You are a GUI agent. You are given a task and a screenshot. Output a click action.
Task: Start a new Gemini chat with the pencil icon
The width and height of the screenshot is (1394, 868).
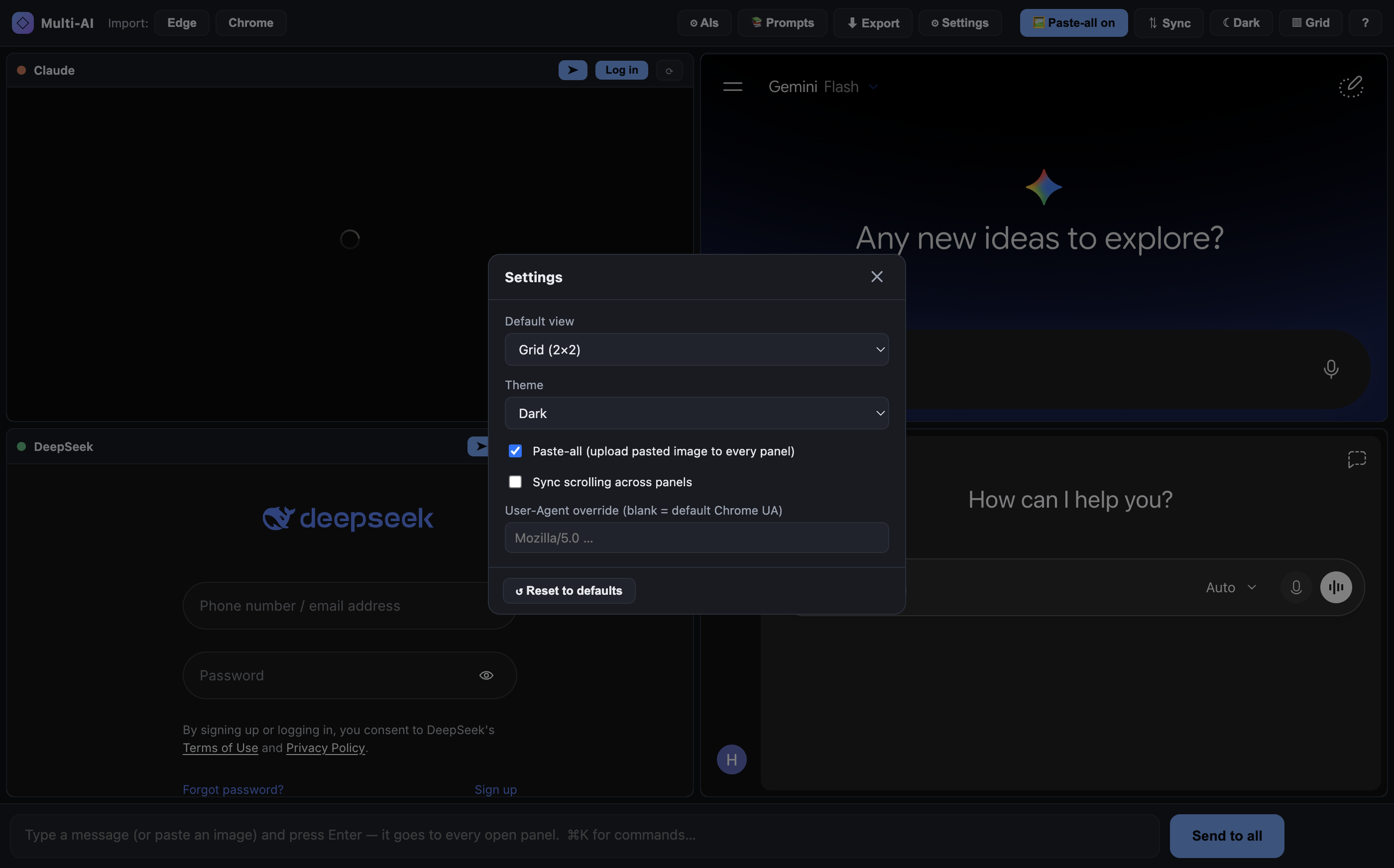coord(1351,87)
